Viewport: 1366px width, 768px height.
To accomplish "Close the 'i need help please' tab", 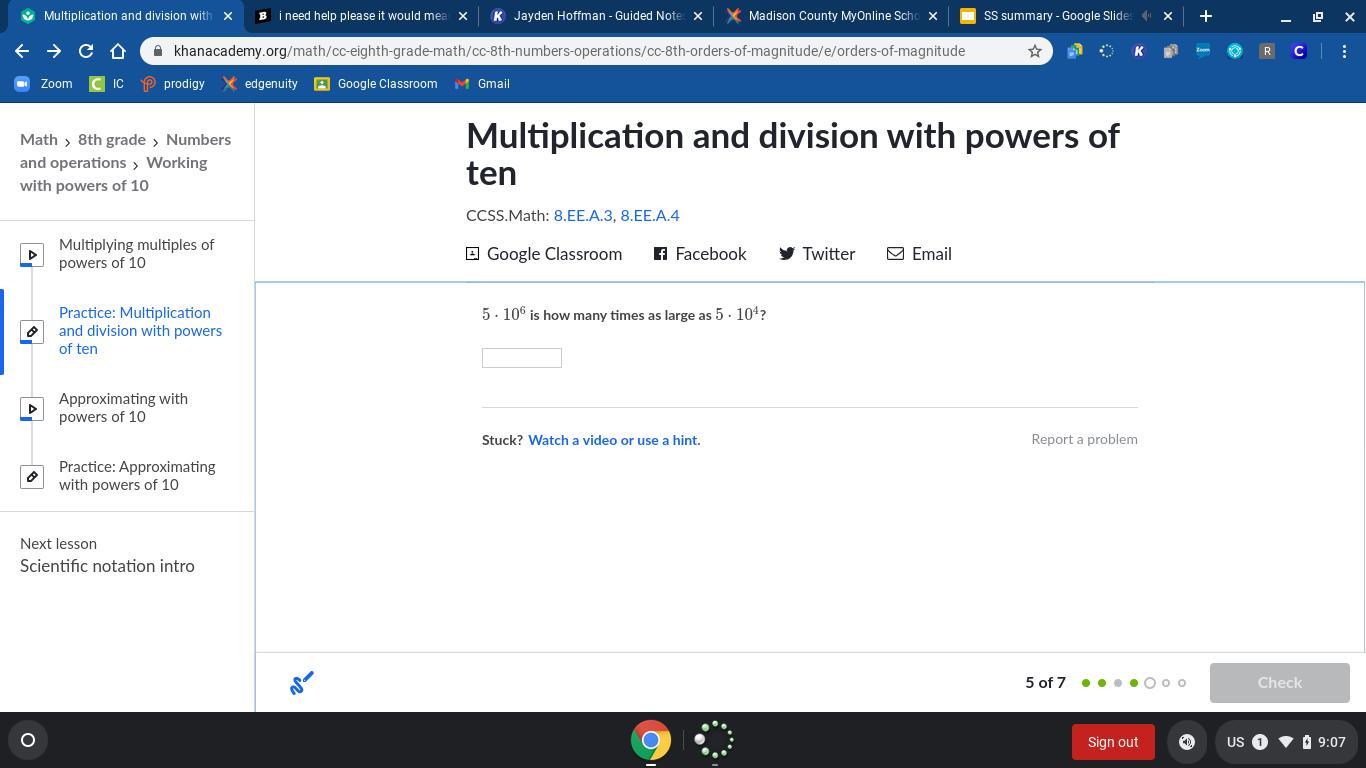I will (464, 16).
